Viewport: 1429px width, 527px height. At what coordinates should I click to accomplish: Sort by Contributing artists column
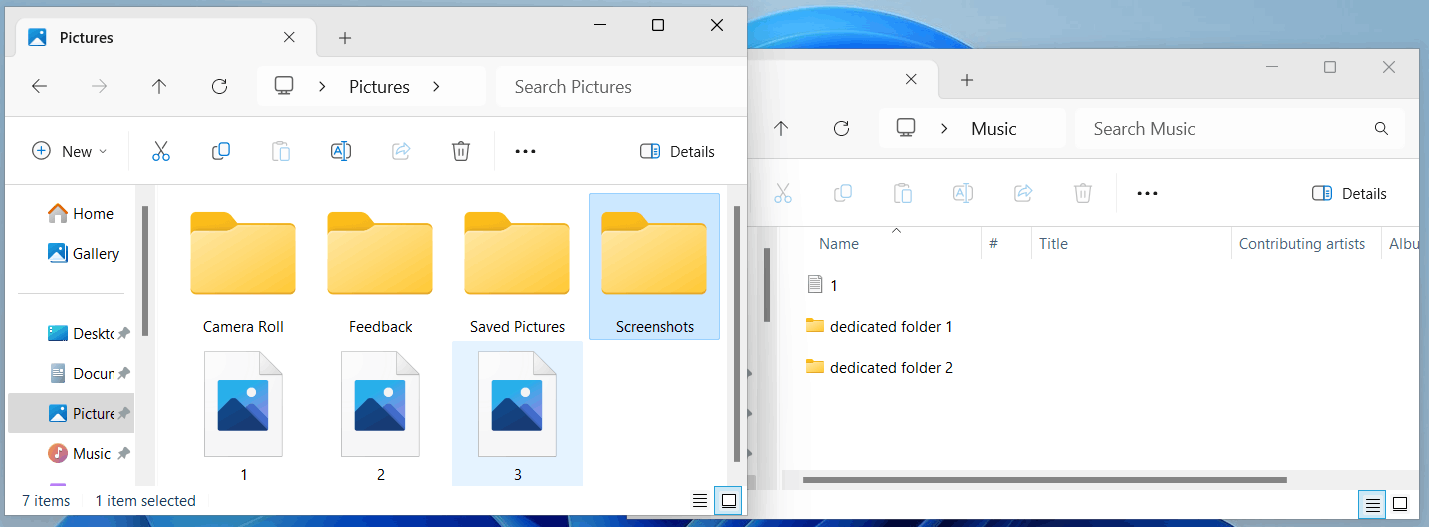pos(1302,243)
